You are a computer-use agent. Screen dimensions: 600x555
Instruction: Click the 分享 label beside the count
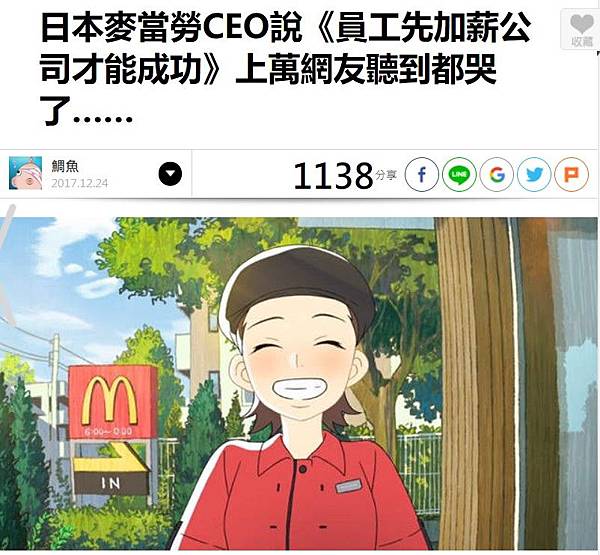386,175
